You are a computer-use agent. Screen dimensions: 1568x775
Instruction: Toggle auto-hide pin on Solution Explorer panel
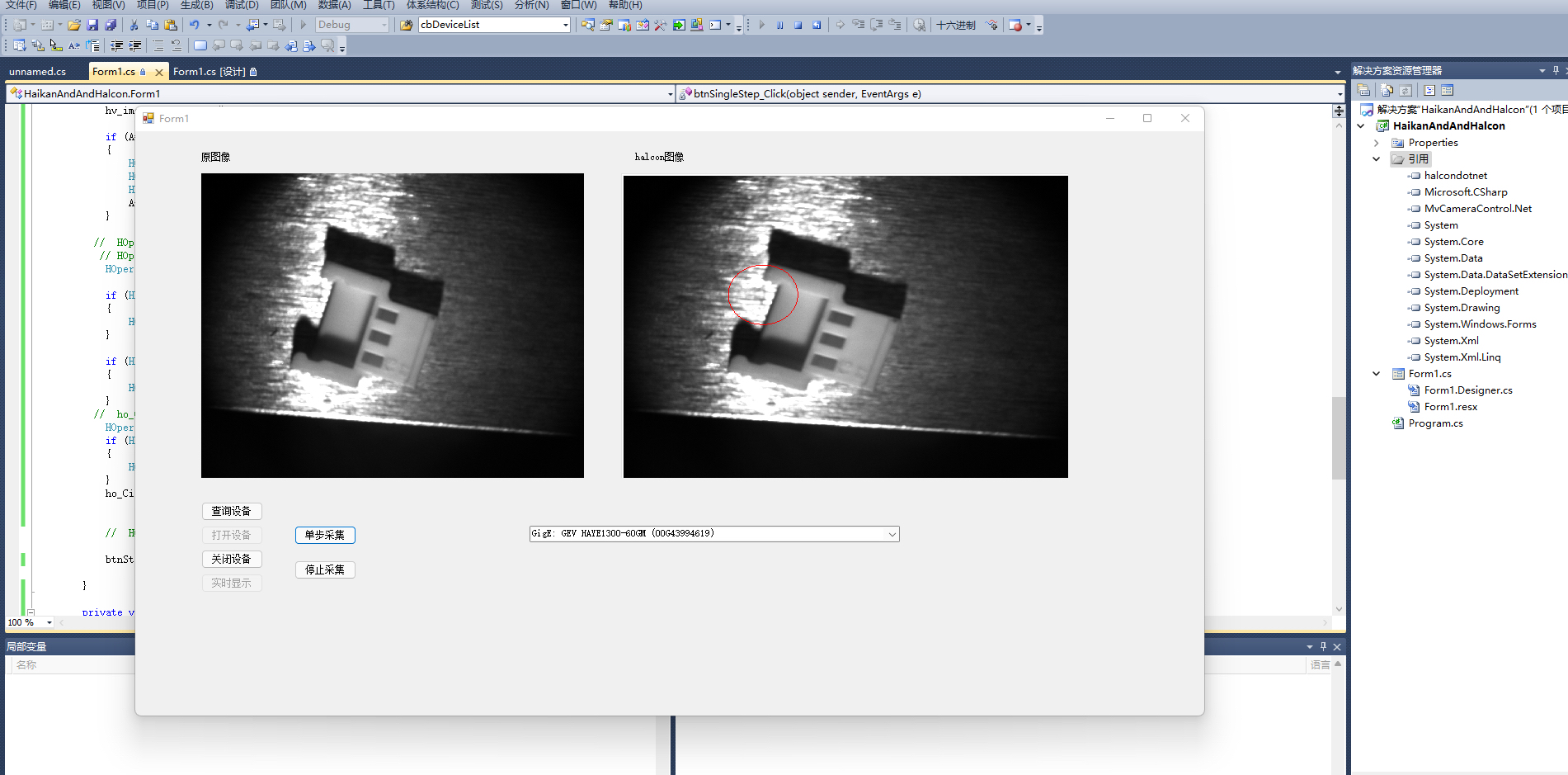click(x=1556, y=70)
